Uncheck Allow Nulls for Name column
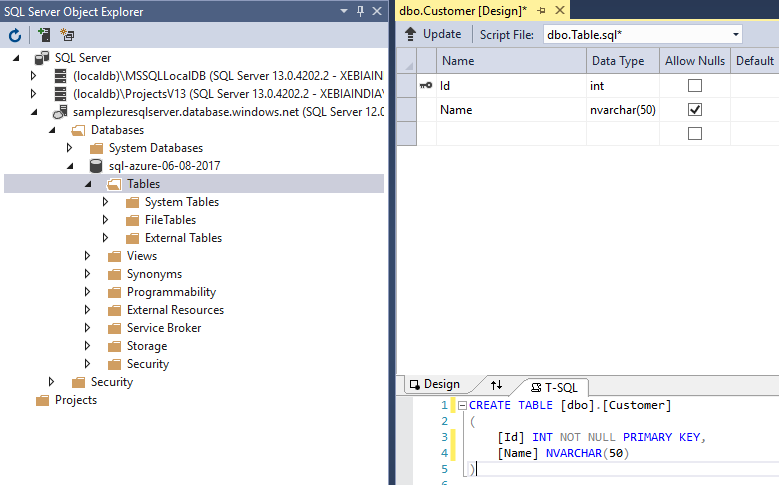 [695, 109]
